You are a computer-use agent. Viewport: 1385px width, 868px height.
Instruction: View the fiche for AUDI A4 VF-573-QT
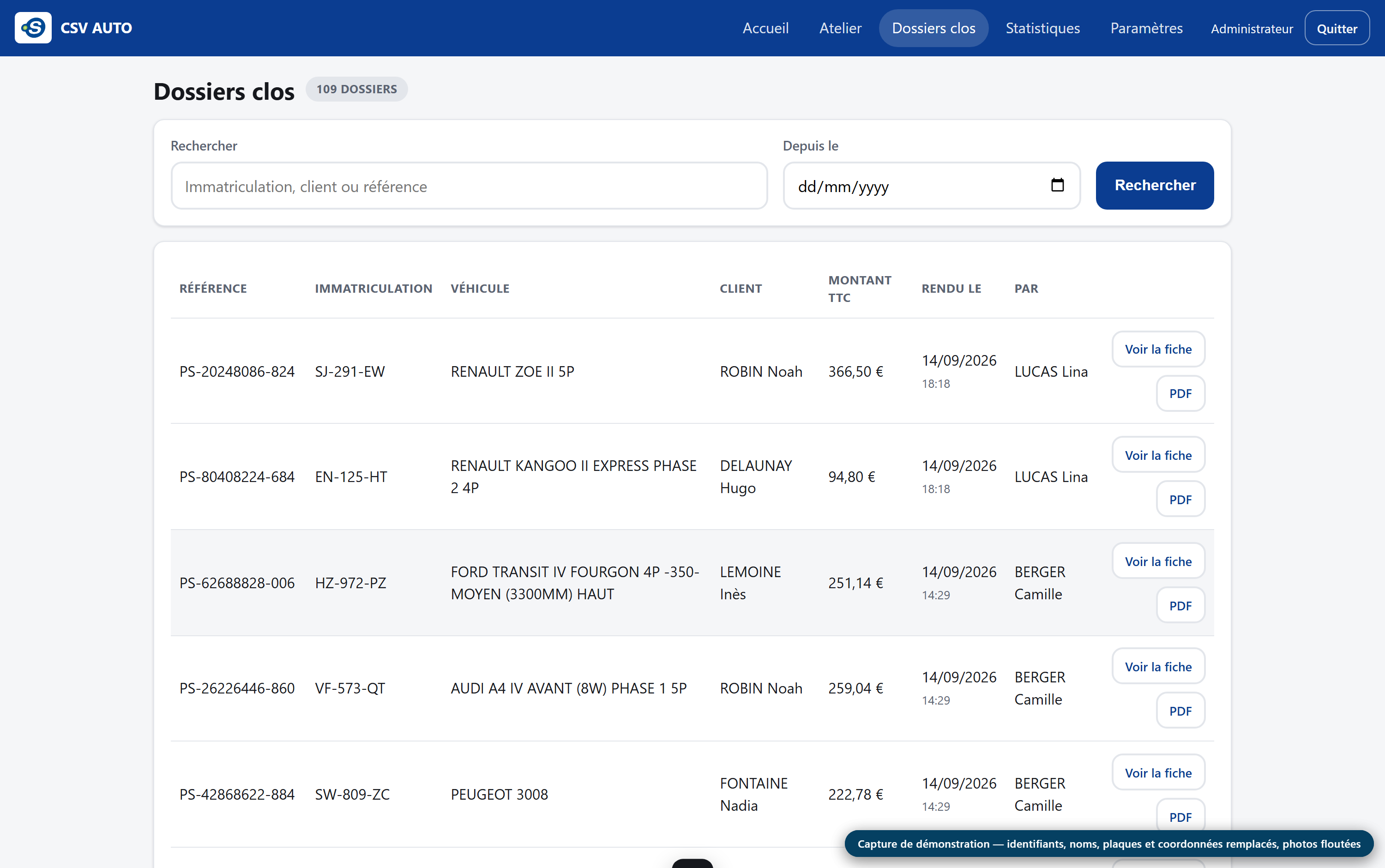[x=1158, y=667]
